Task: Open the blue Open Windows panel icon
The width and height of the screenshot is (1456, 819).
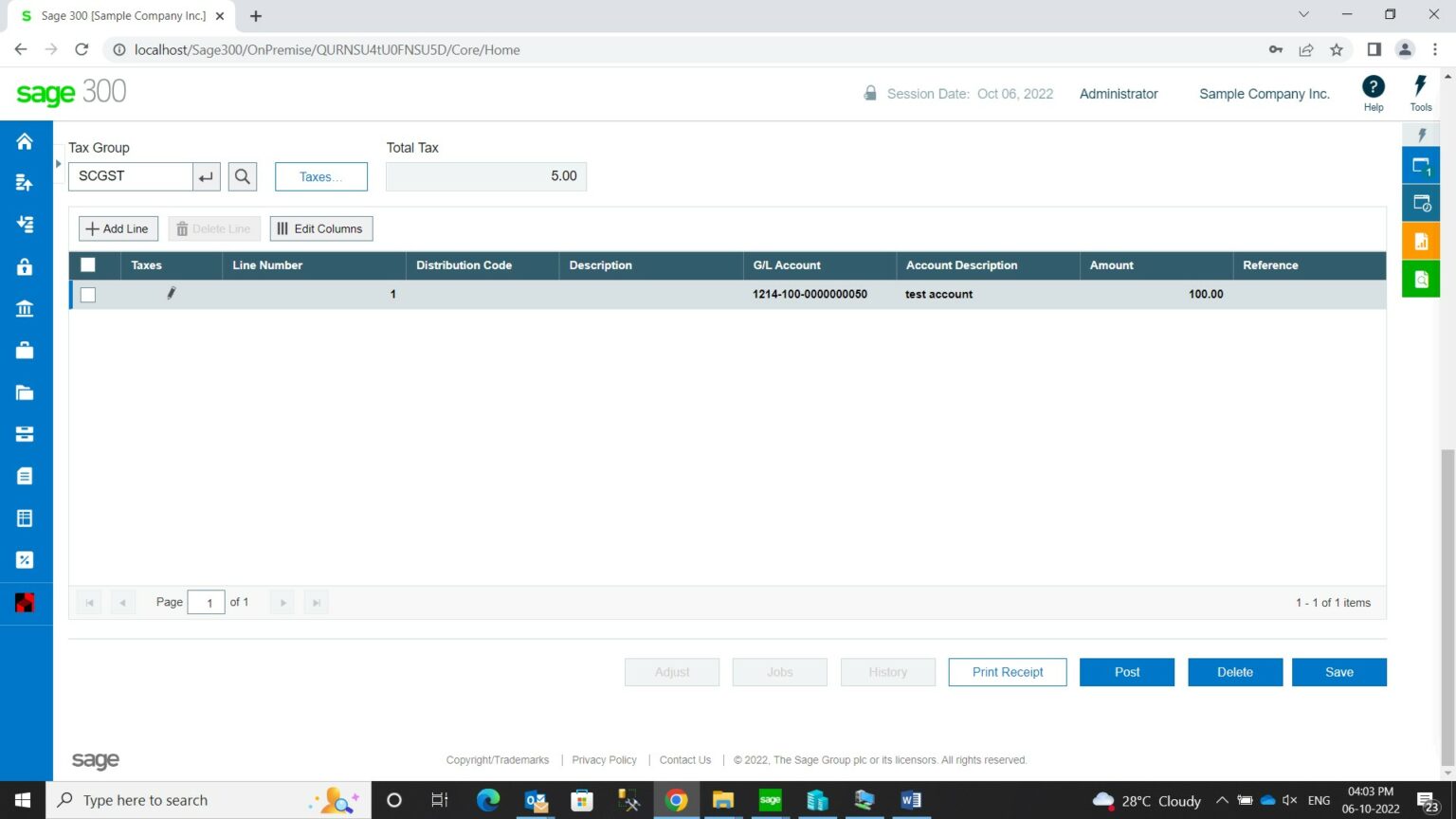Action: coord(1421,164)
